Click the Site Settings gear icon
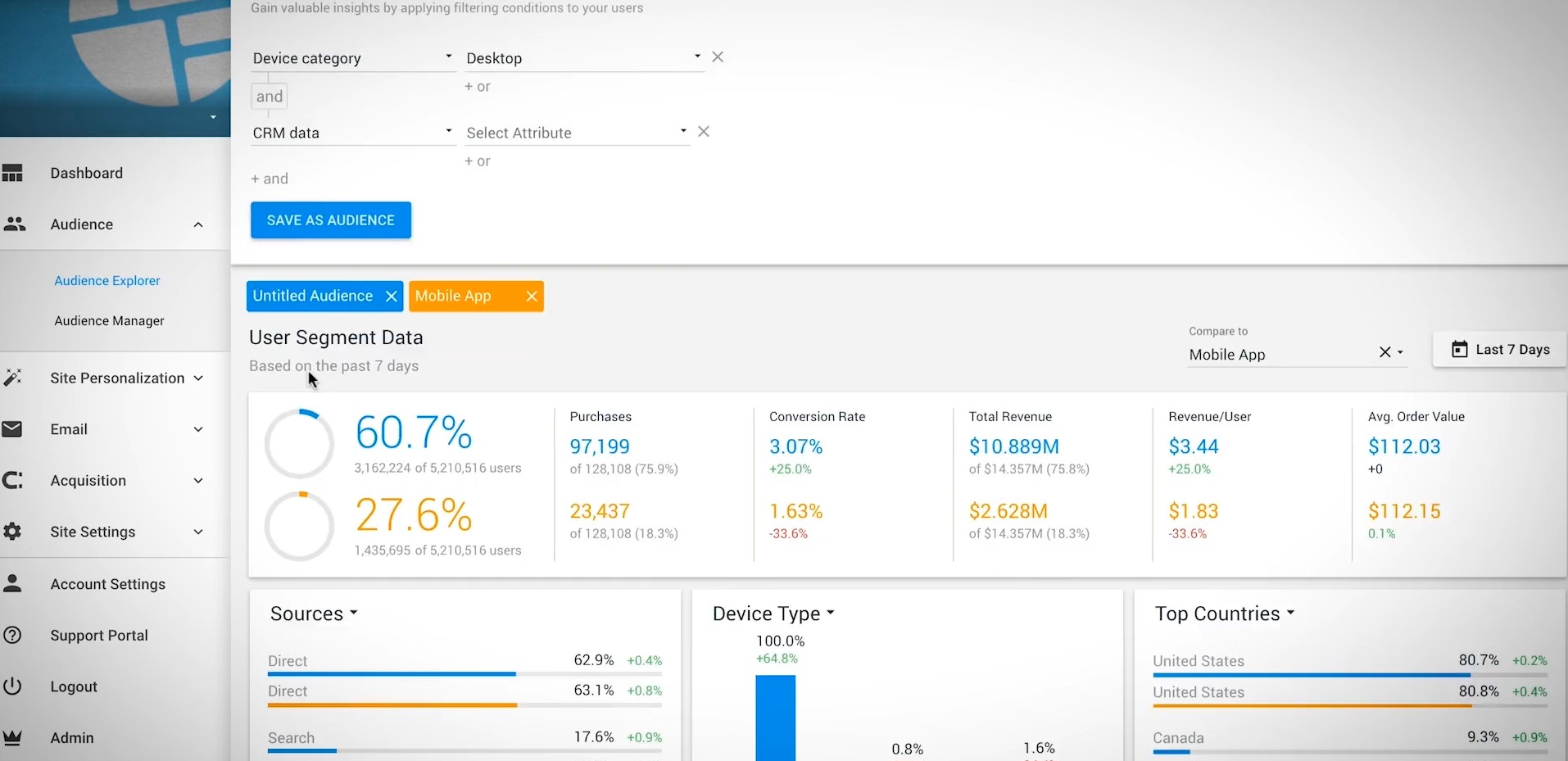This screenshot has height=761, width=1568. (12, 532)
